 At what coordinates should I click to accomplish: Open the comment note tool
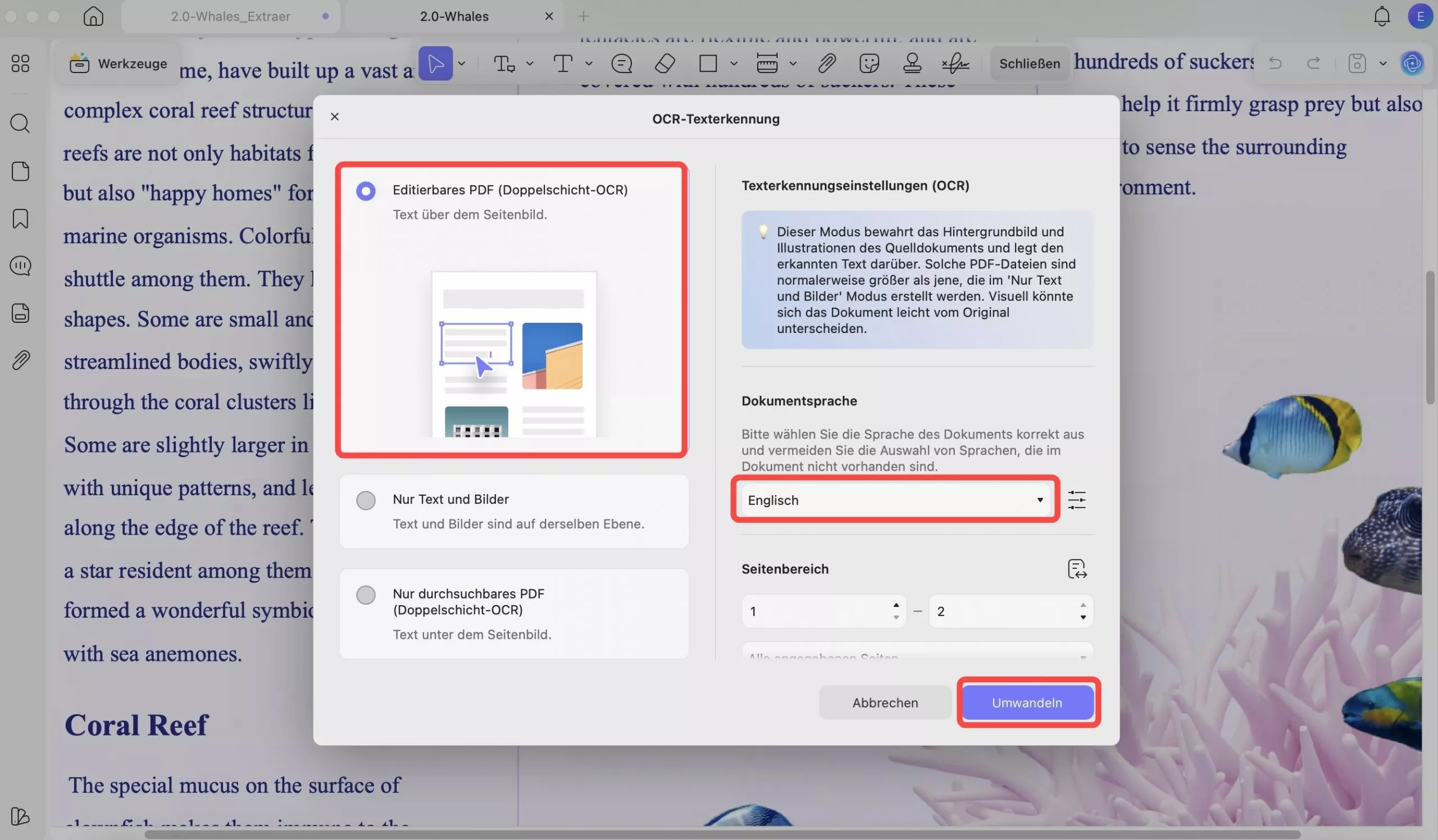coord(621,63)
